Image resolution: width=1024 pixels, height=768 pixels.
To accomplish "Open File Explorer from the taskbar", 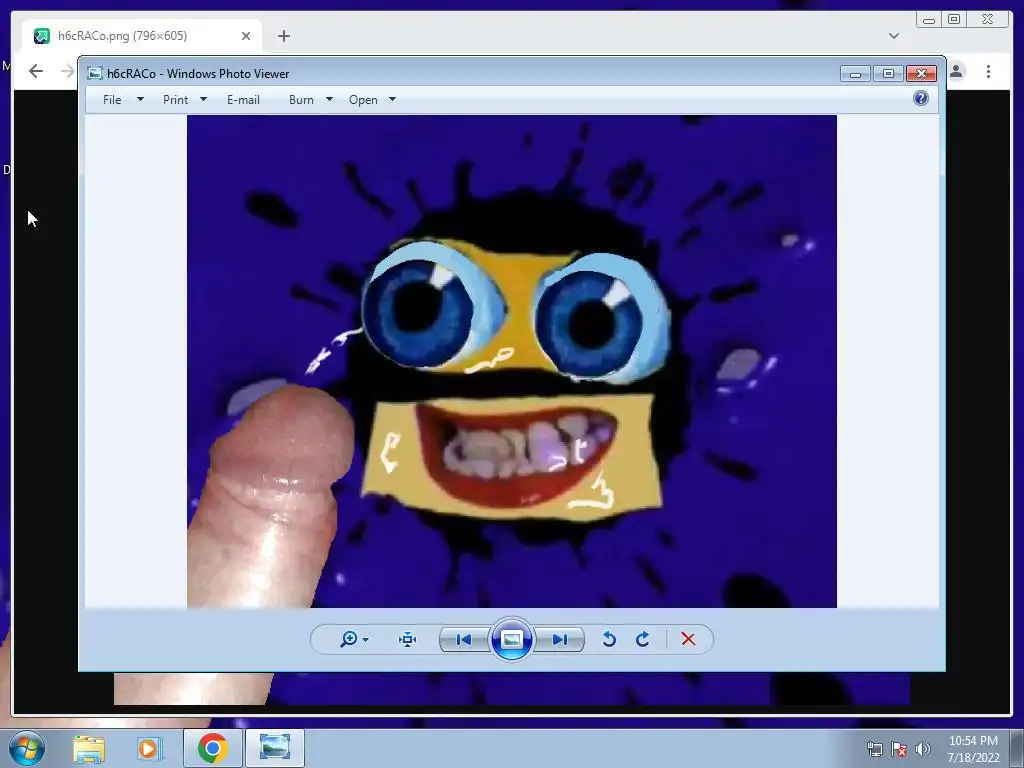I will [x=89, y=748].
